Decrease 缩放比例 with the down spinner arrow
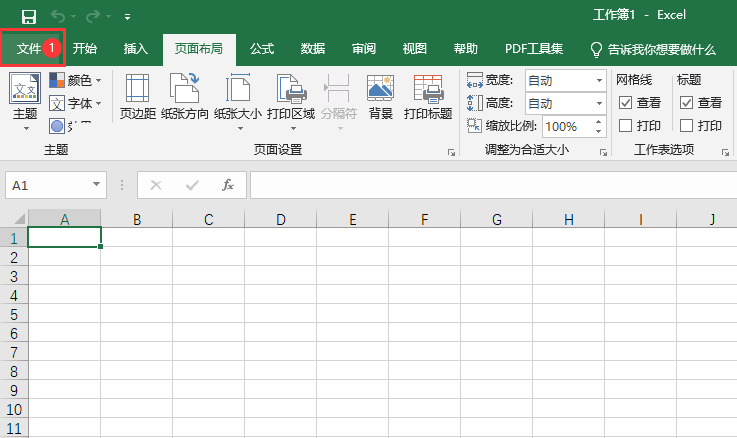 (598, 131)
